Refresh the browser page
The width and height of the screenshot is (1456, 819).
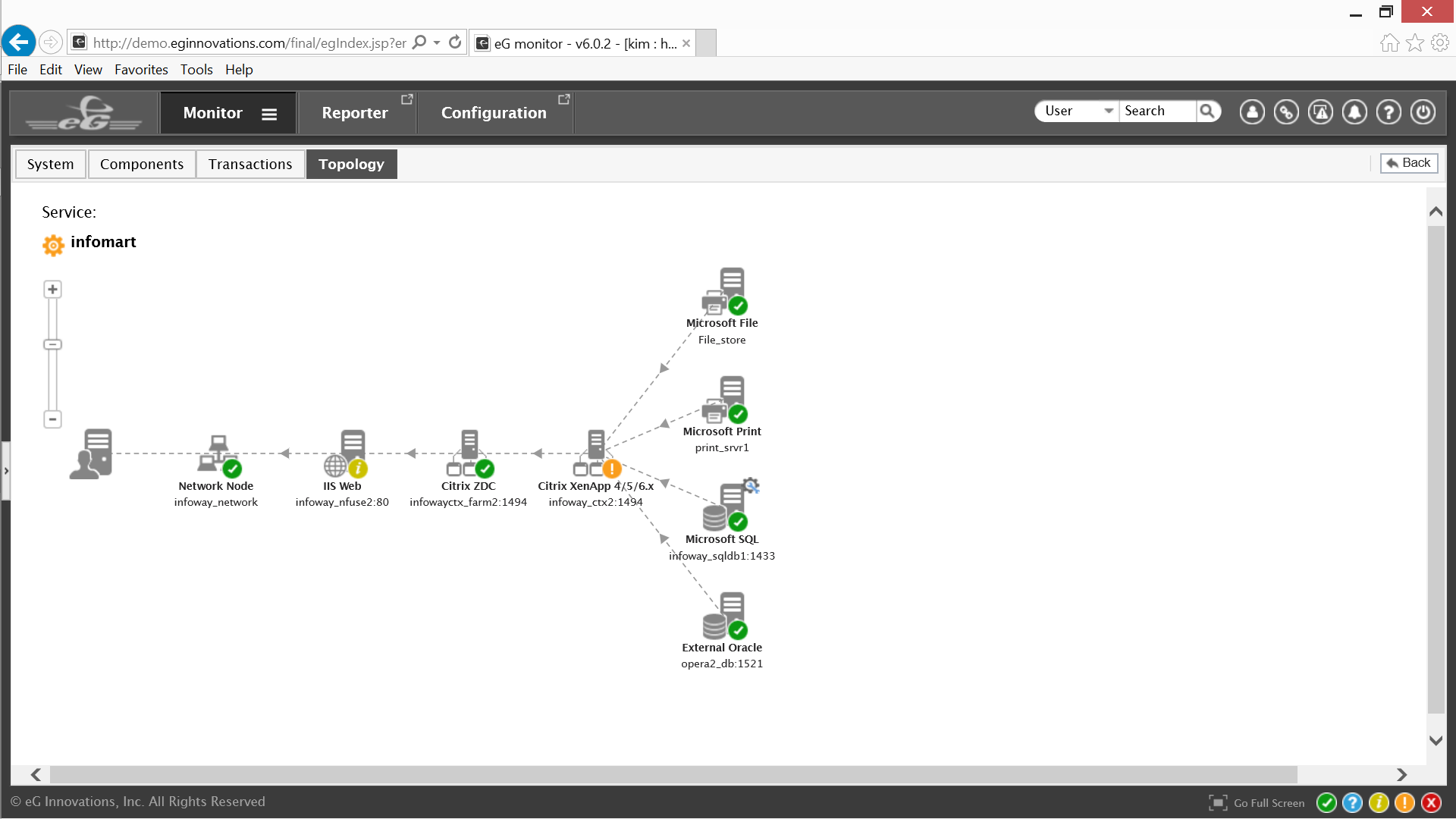(455, 42)
